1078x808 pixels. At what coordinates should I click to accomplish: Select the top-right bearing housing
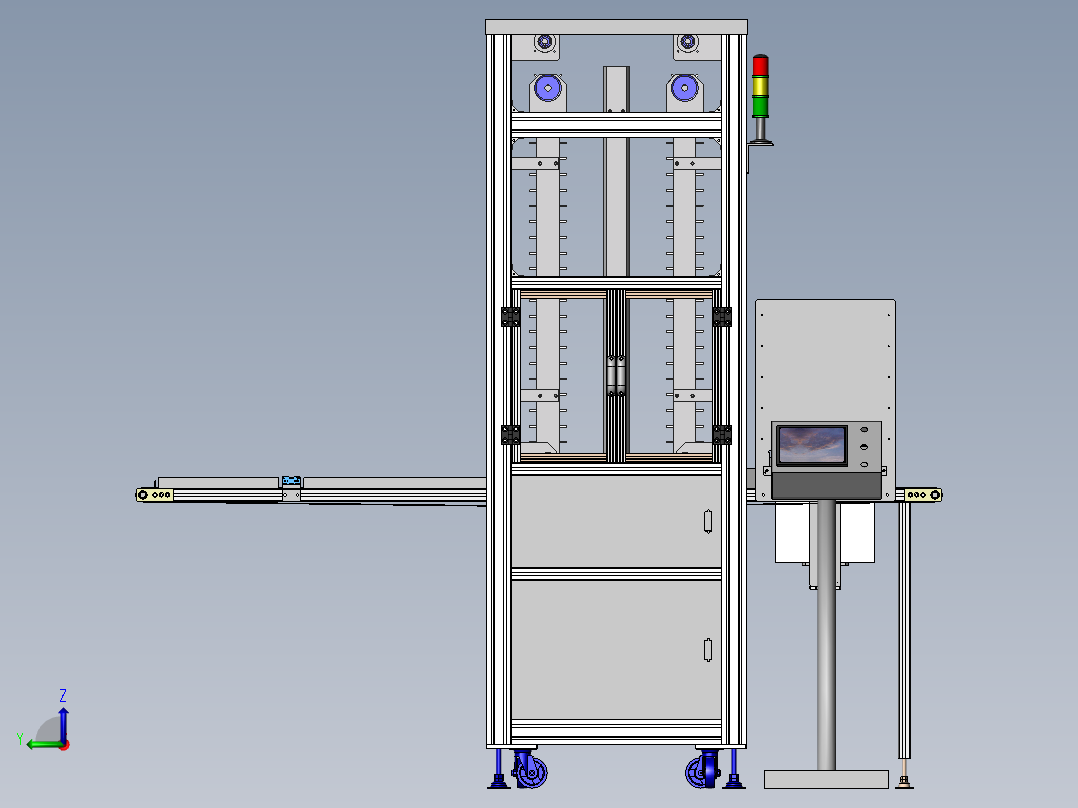click(687, 43)
